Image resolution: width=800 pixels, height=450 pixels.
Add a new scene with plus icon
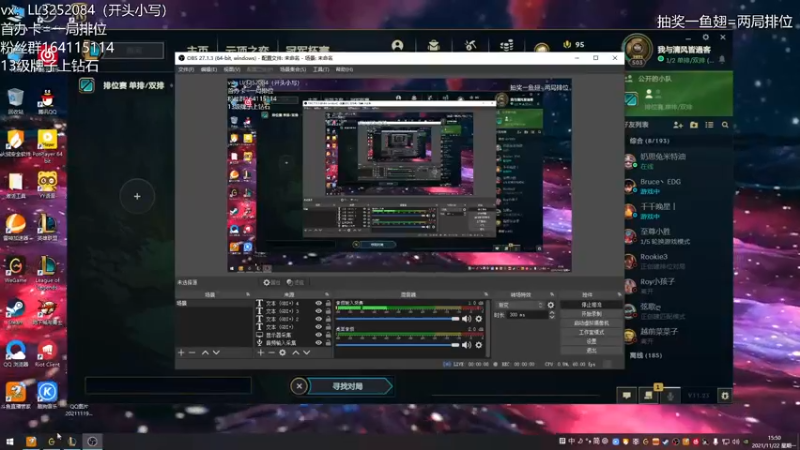pyautogui.click(x=181, y=353)
